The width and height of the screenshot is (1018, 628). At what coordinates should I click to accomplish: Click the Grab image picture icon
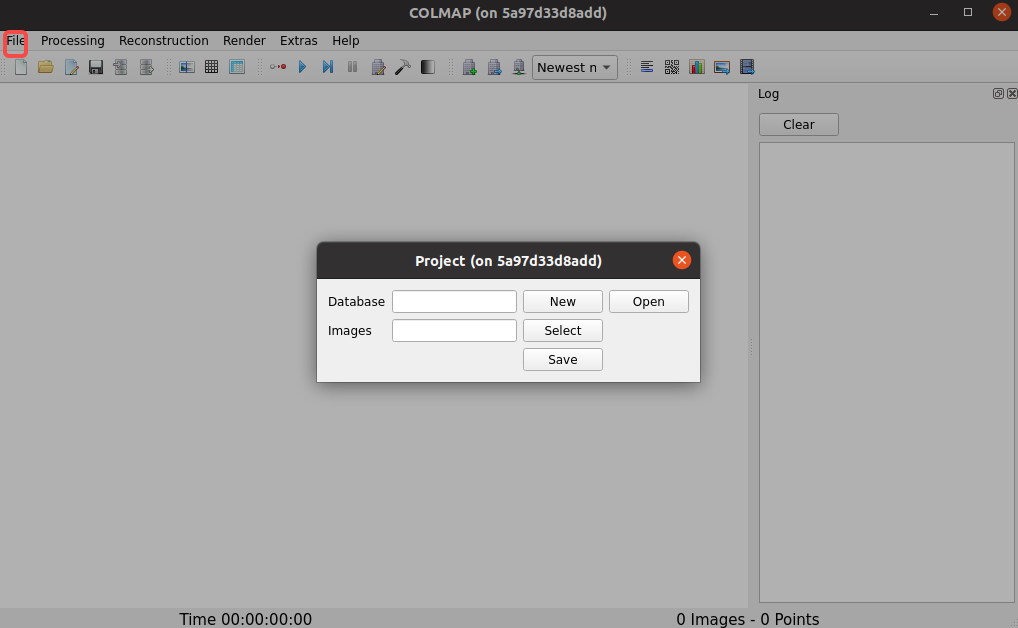tap(722, 67)
